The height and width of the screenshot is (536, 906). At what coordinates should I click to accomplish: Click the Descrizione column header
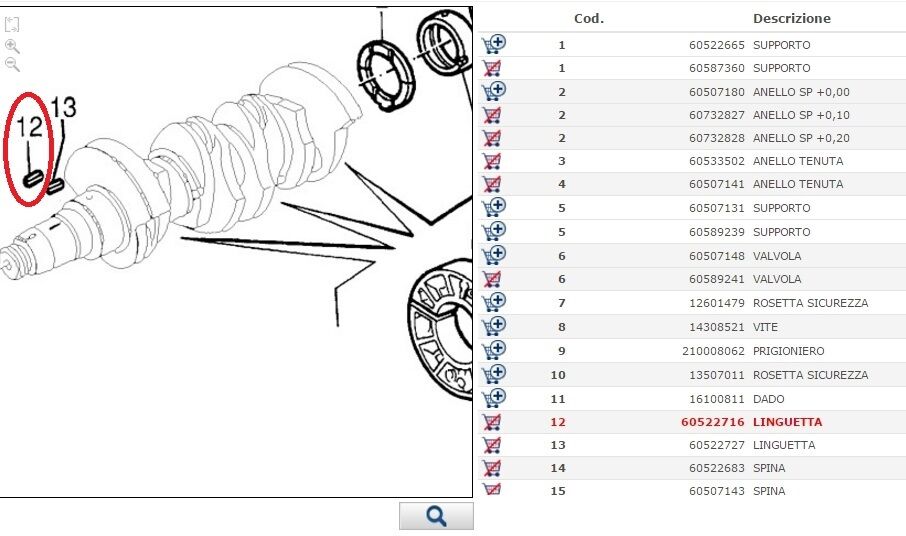click(792, 18)
